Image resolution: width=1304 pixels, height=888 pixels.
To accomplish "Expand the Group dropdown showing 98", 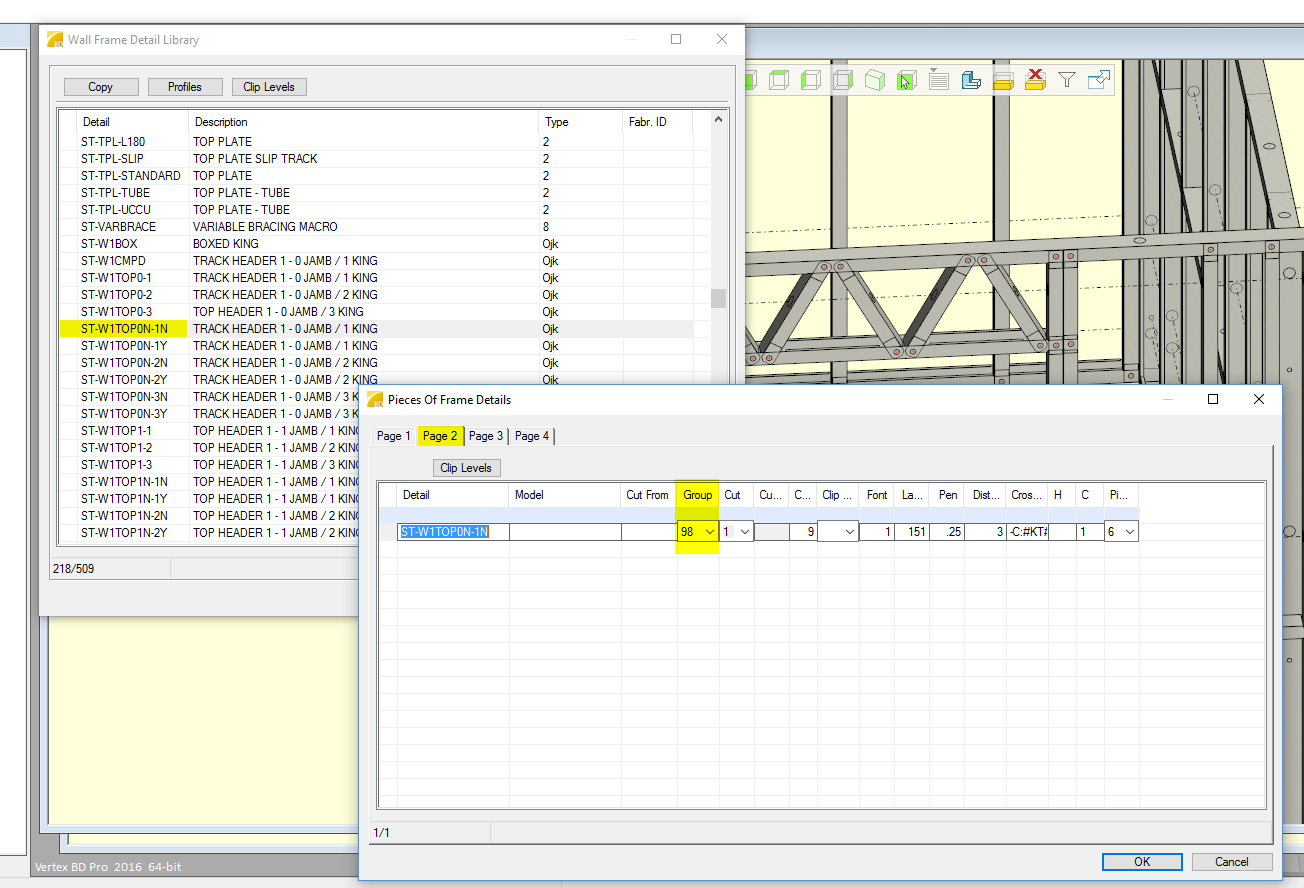I will tap(709, 532).
